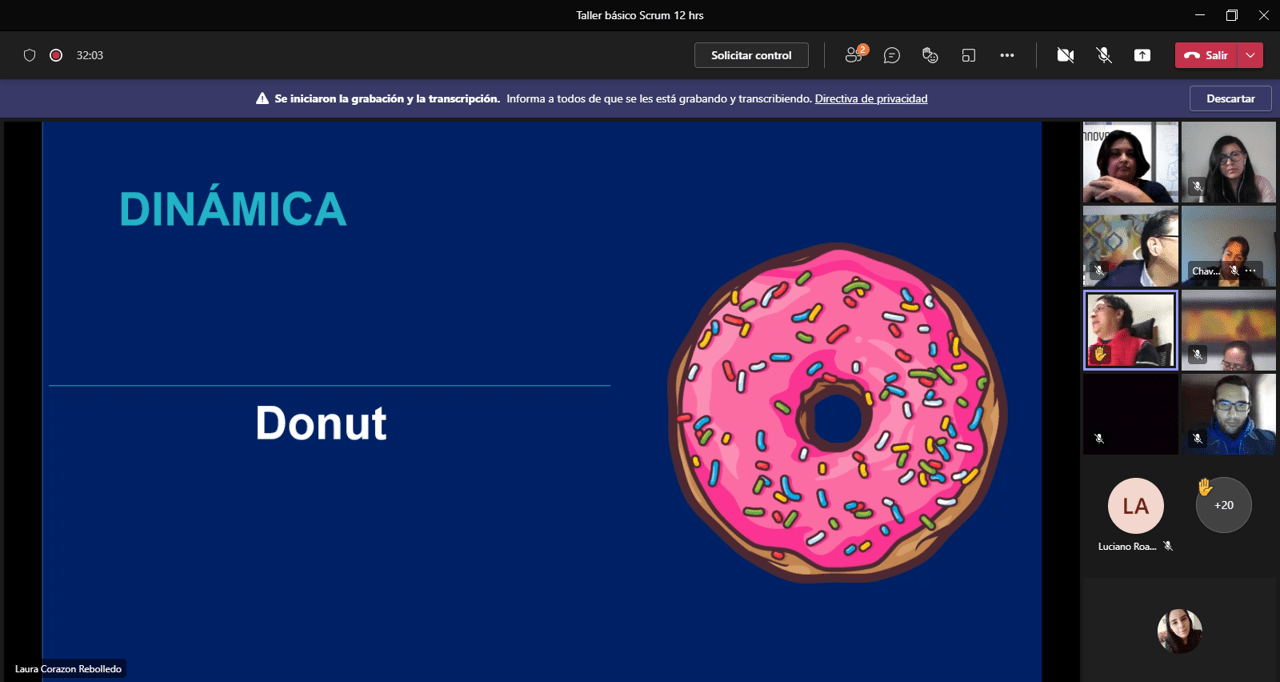
Task: Leave the meeting with Salir
Action: (x=1206, y=56)
